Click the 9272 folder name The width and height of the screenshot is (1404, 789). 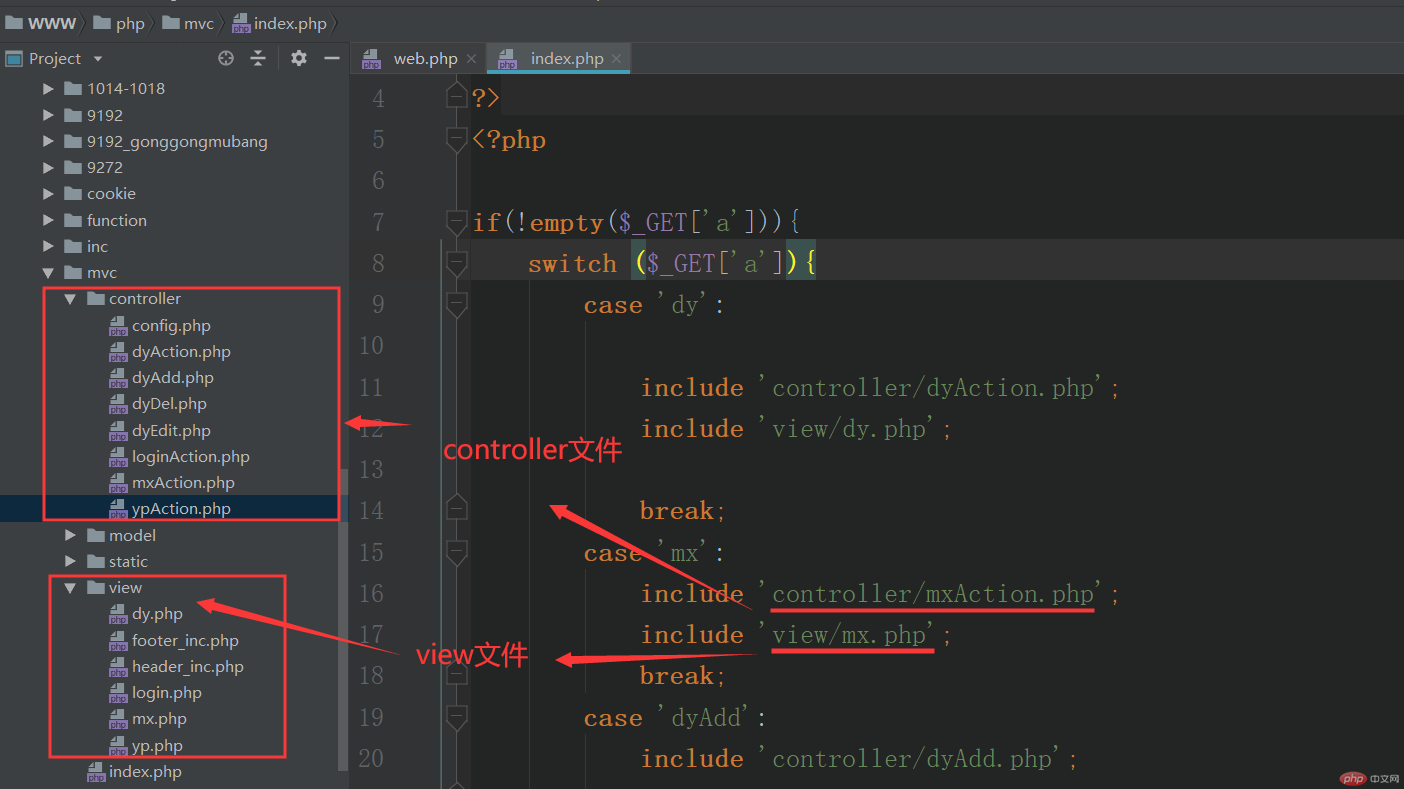click(105, 168)
